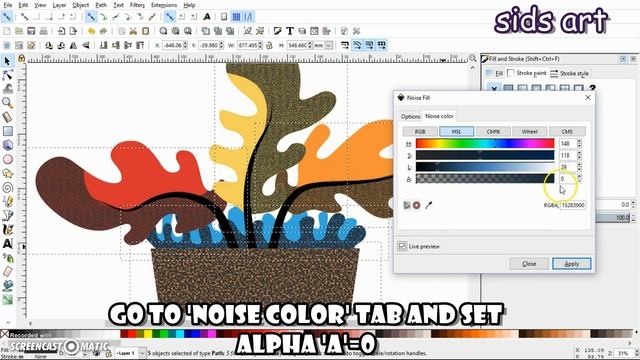Select the Pencil freehand tool
Screen dimensions: 640x360
tap(7, 201)
